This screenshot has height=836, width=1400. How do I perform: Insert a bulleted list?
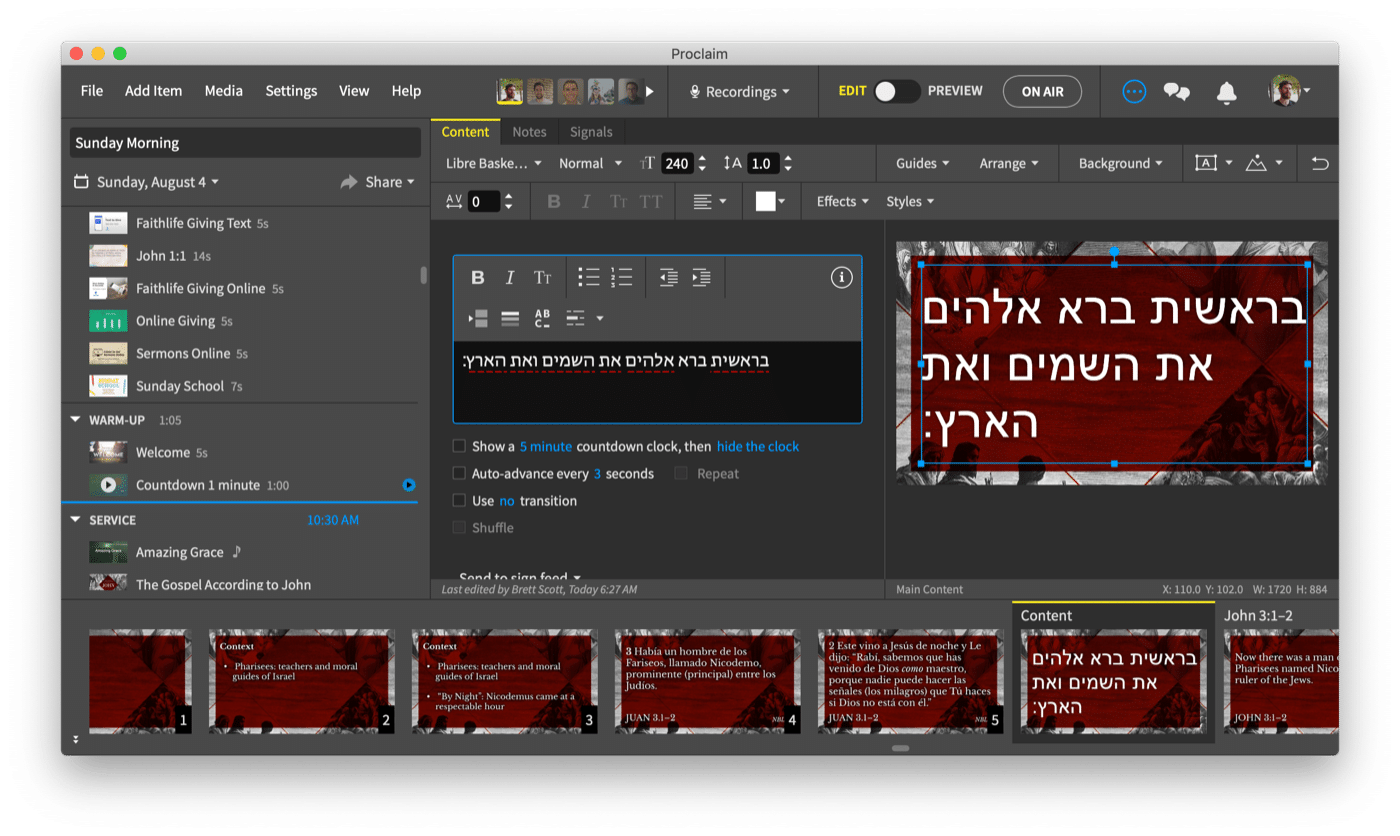589,277
